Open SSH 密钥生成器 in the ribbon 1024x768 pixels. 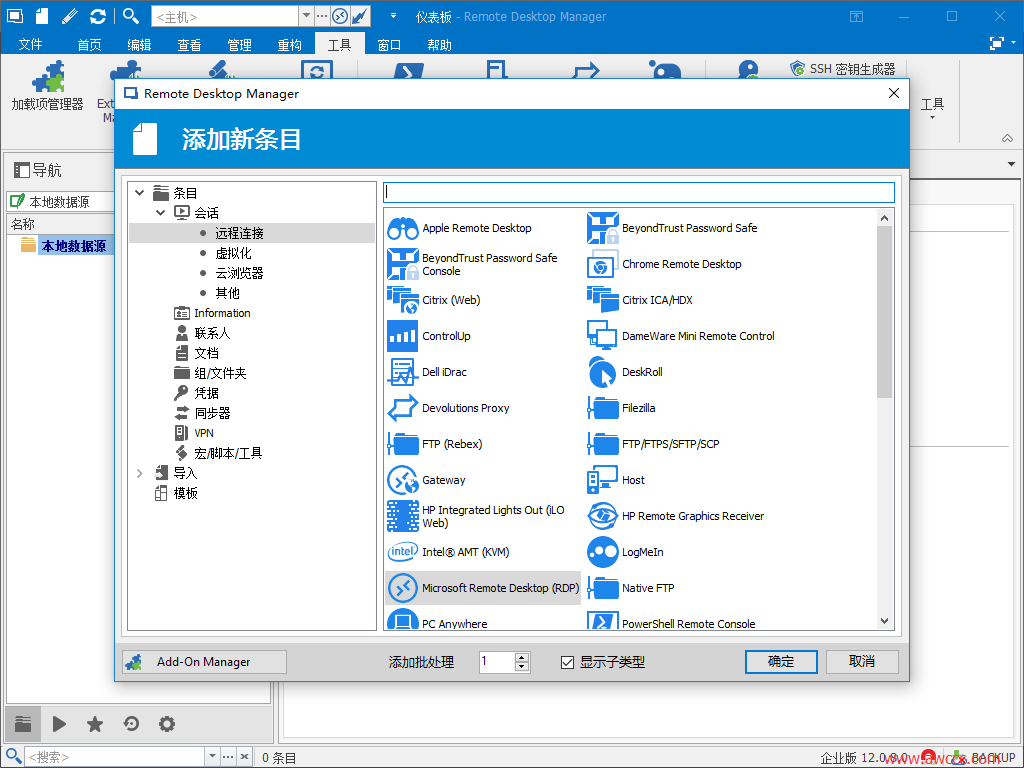pyautogui.click(x=842, y=69)
